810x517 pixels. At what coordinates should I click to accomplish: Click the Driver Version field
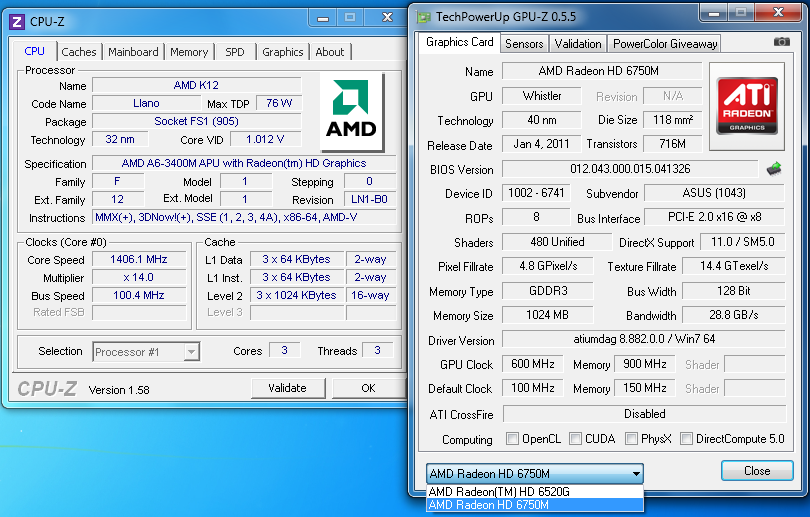[644, 339]
